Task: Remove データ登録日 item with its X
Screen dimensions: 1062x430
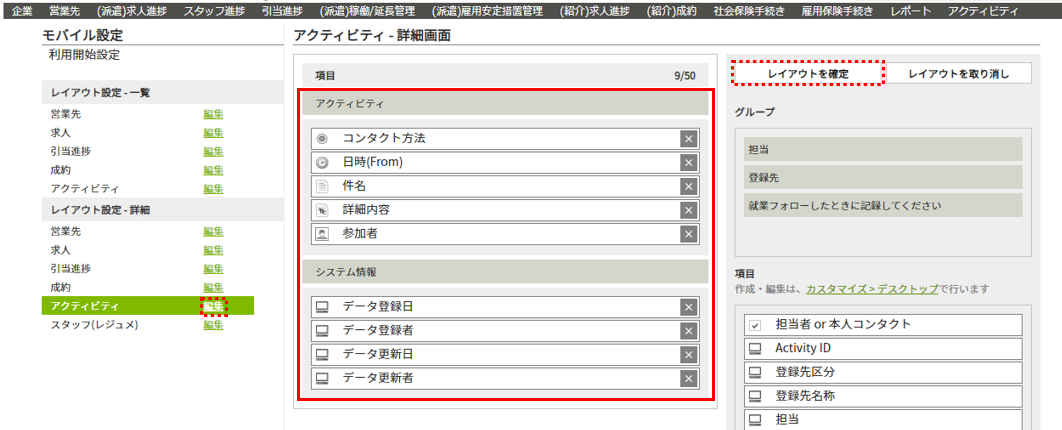Action: [688, 307]
